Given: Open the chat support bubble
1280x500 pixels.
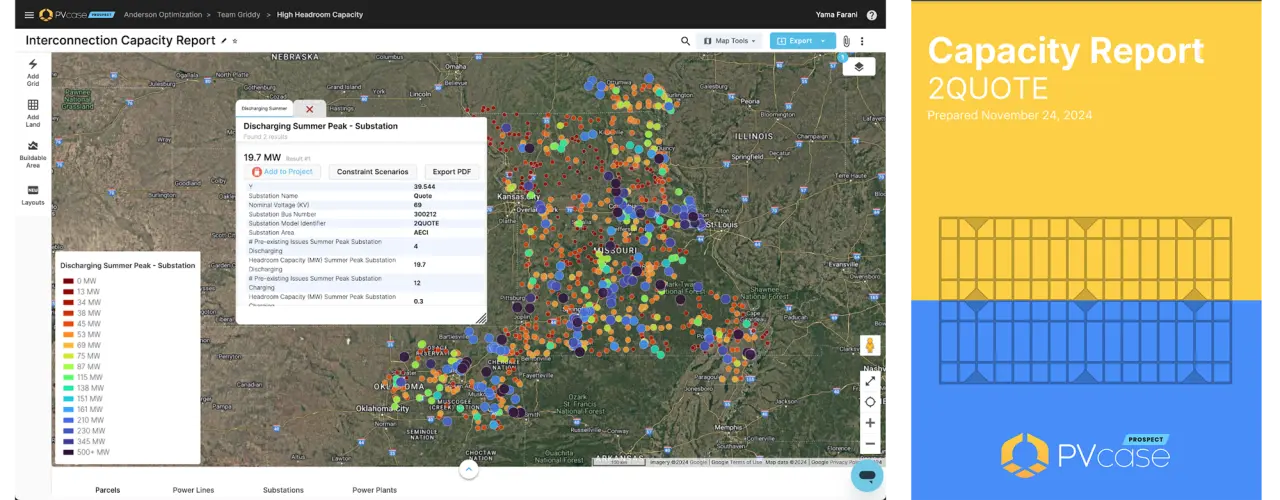Looking at the screenshot, I should [x=866, y=477].
